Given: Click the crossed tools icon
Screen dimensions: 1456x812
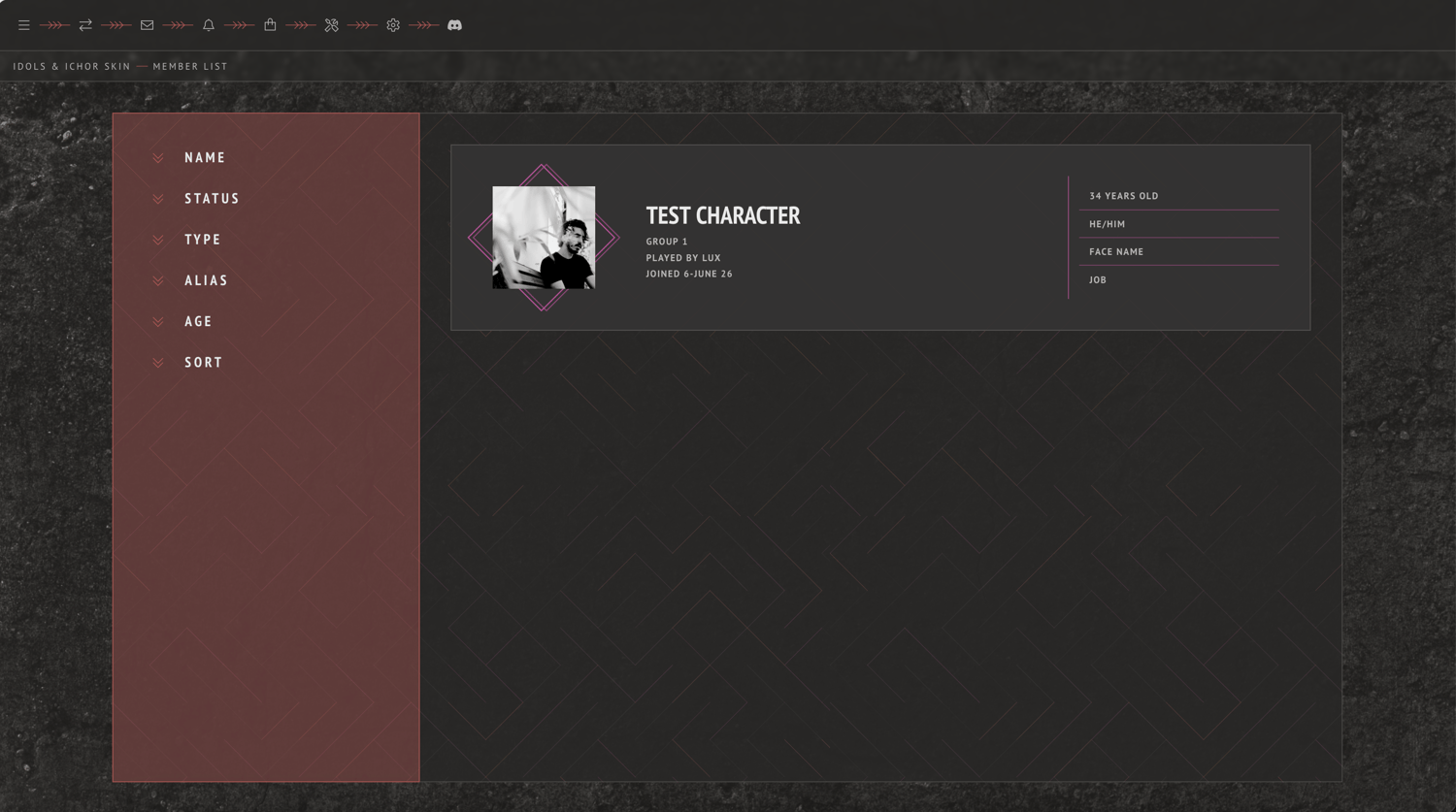Looking at the screenshot, I should [x=332, y=25].
